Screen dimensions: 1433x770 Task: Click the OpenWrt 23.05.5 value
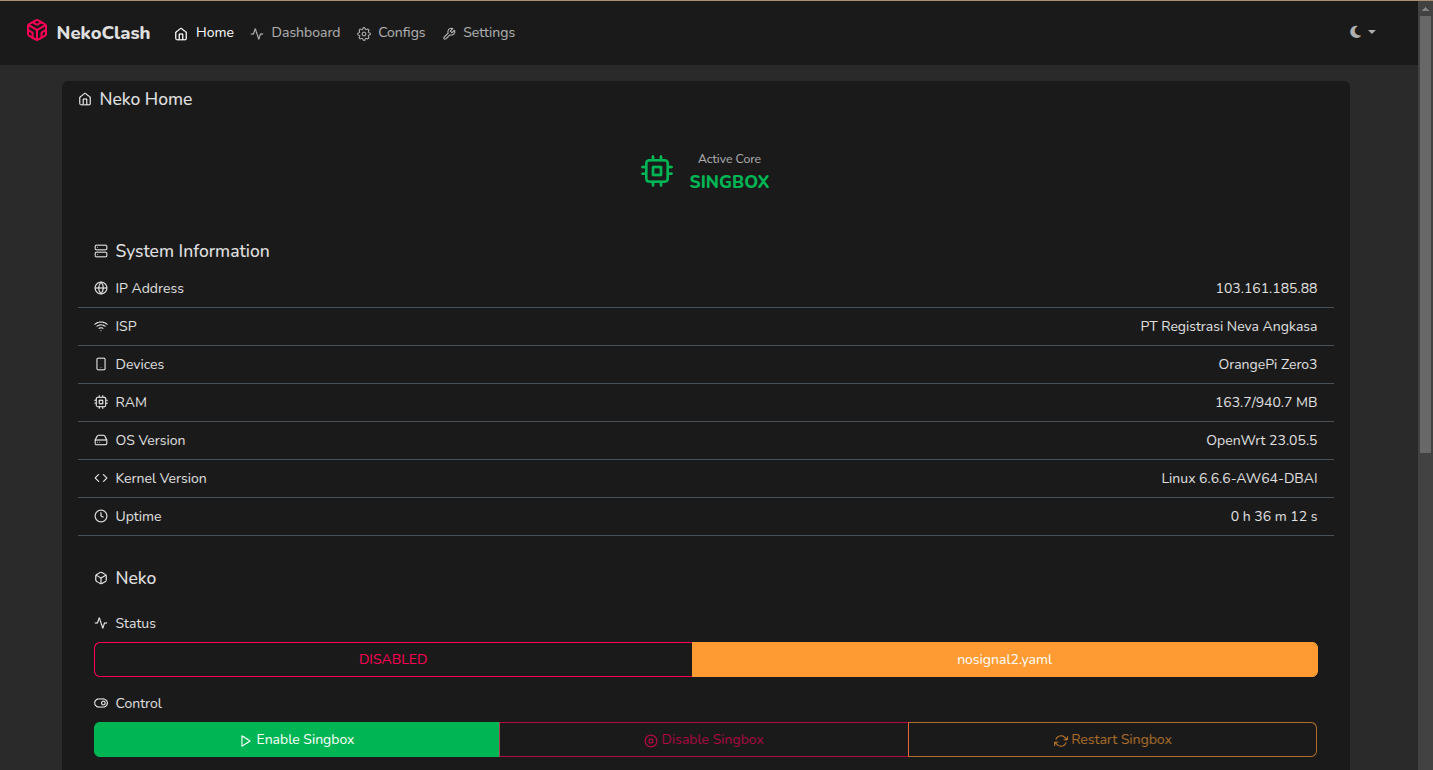click(x=1262, y=440)
